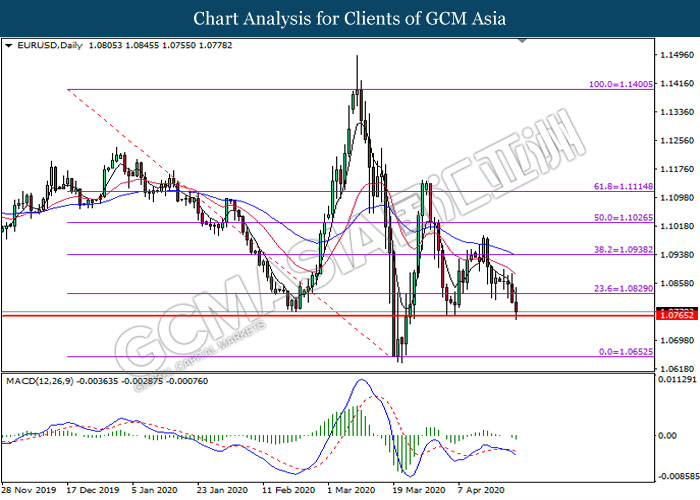Click the MACD(12,26,9) indicator label

[x=40, y=381]
